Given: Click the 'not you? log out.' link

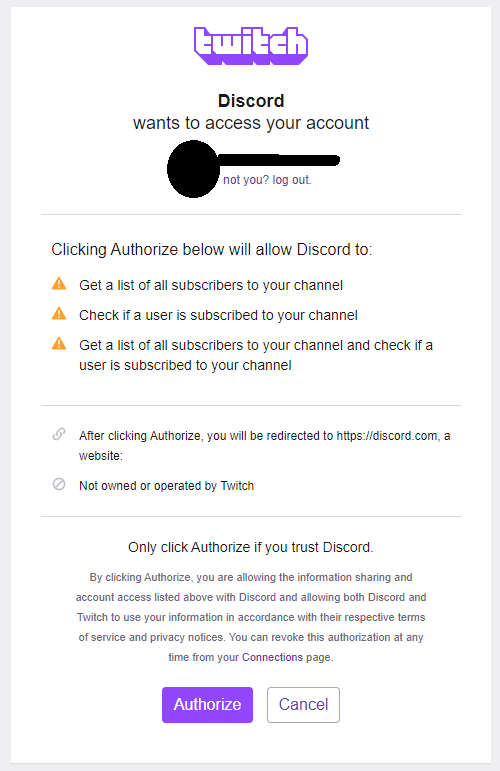Looking at the screenshot, I should 267,180.
